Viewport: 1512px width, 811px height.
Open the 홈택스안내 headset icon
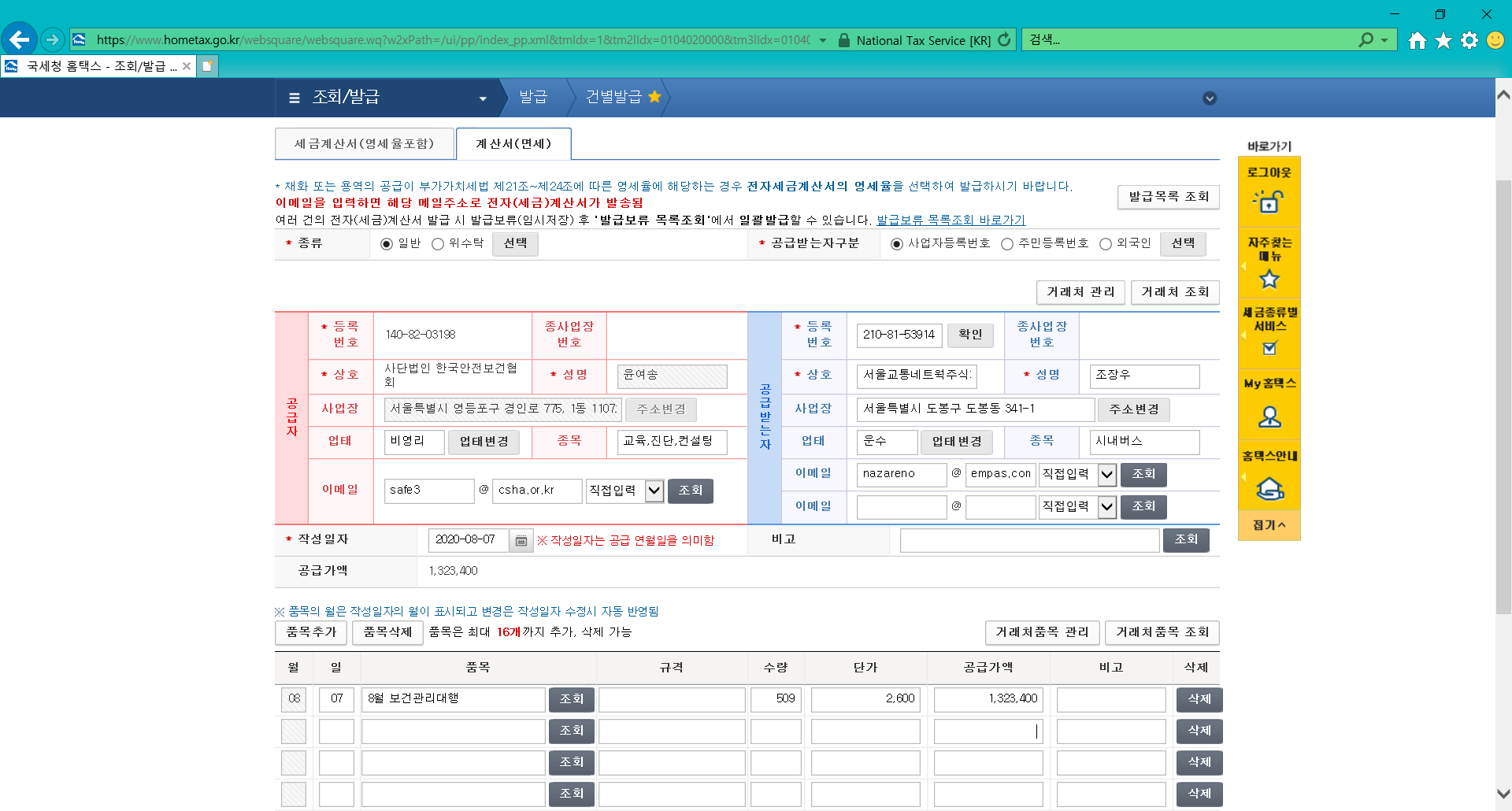[1269, 488]
